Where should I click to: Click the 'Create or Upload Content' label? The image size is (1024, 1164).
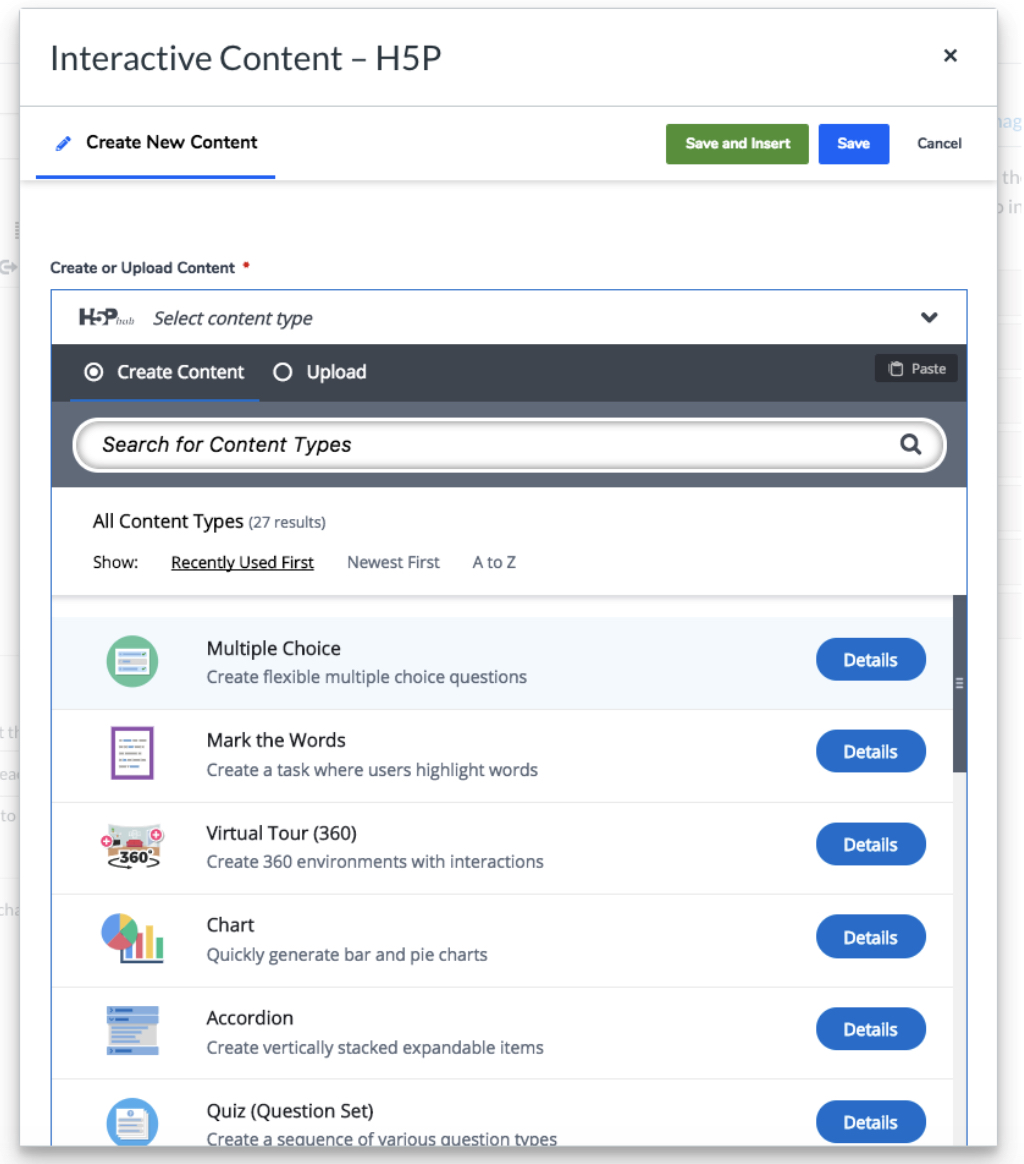pyautogui.click(x=142, y=268)
